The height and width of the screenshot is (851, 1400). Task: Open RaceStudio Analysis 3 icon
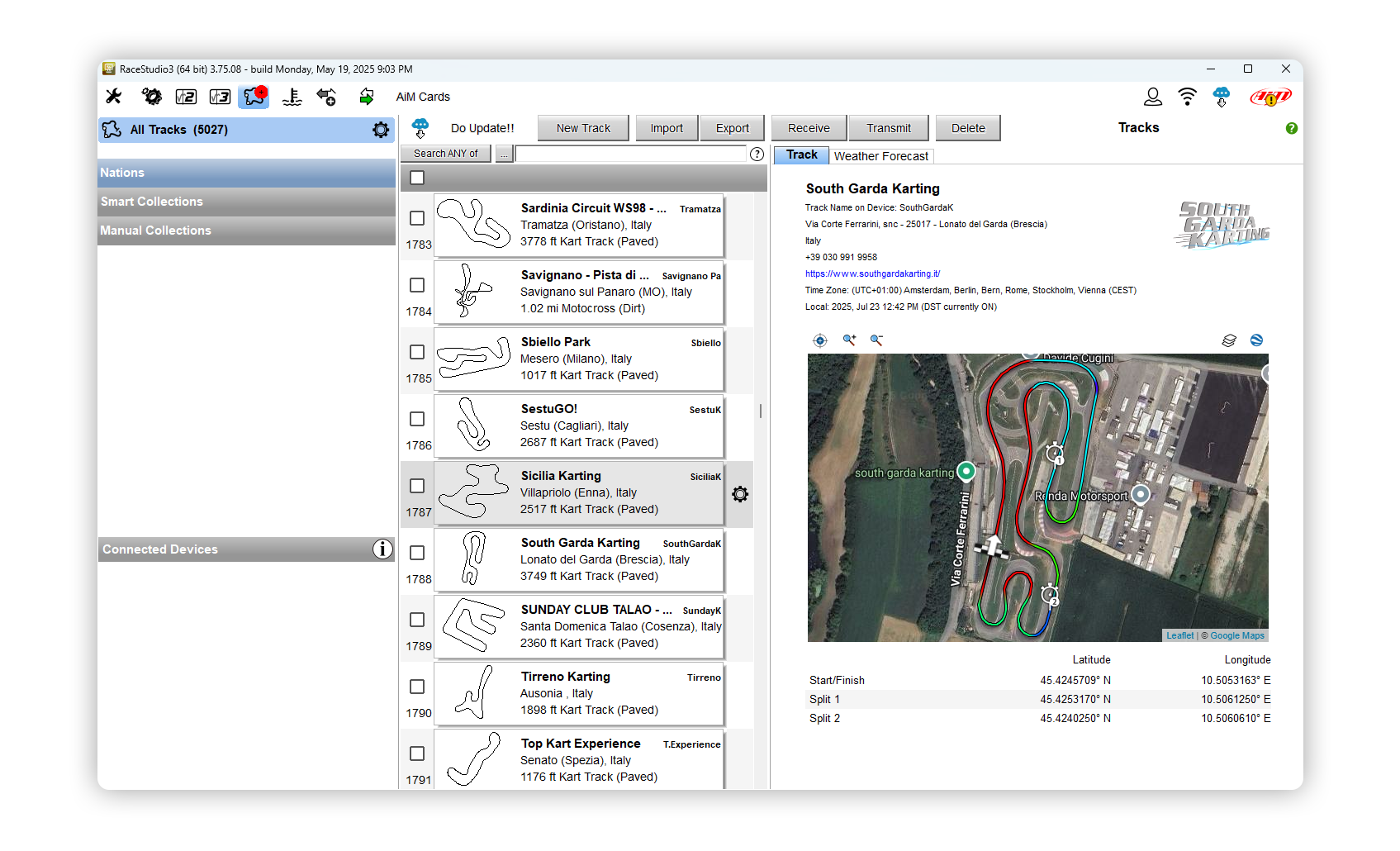coord(220,97)
